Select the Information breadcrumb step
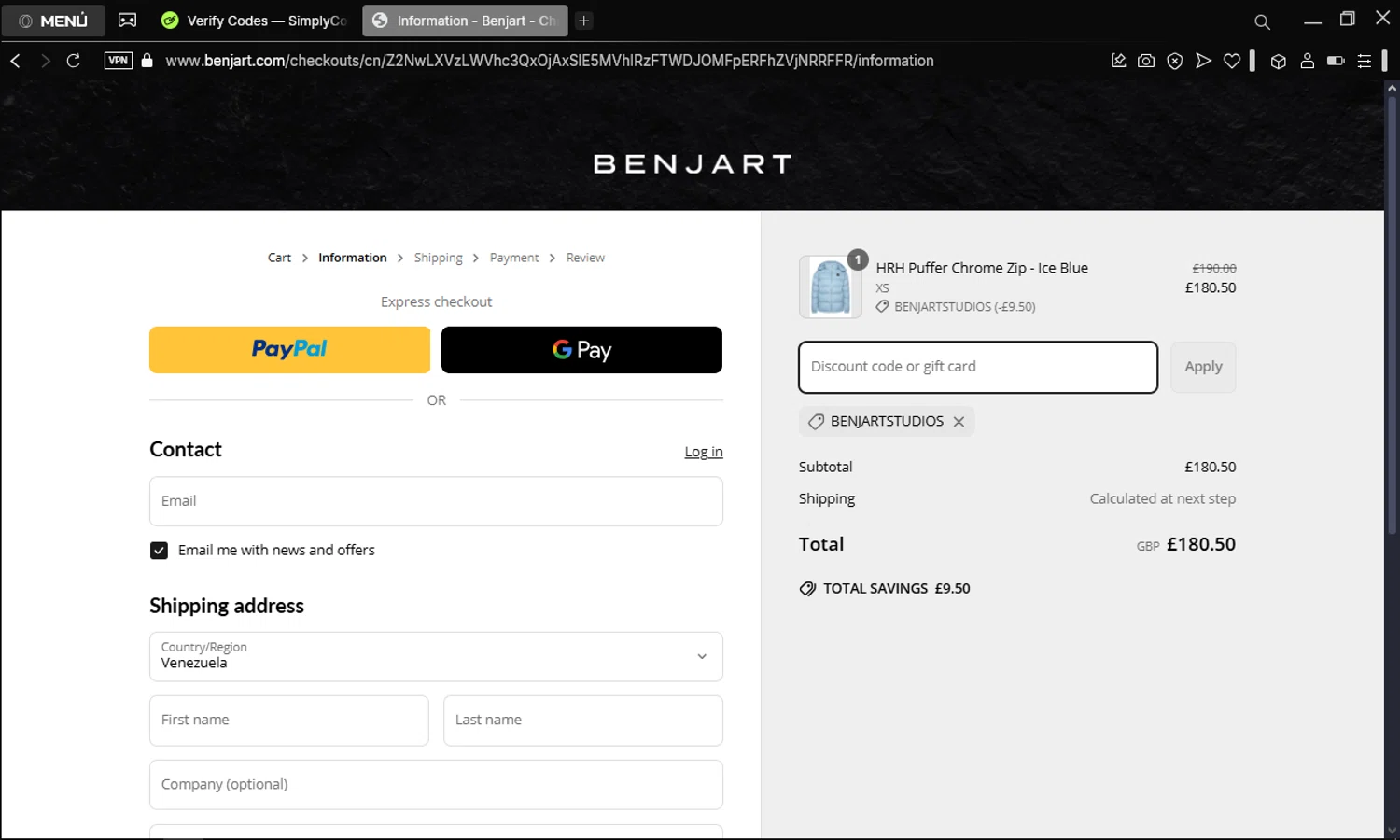The height and width of the screenshot is (840, 1400). point(352,258)
